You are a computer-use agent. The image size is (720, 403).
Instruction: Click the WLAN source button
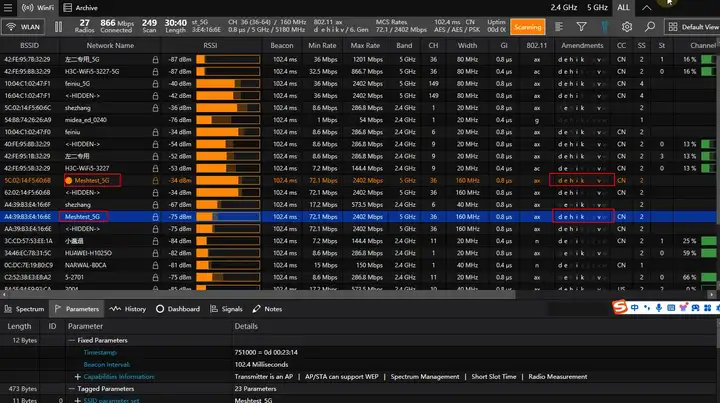coord(24,27)
